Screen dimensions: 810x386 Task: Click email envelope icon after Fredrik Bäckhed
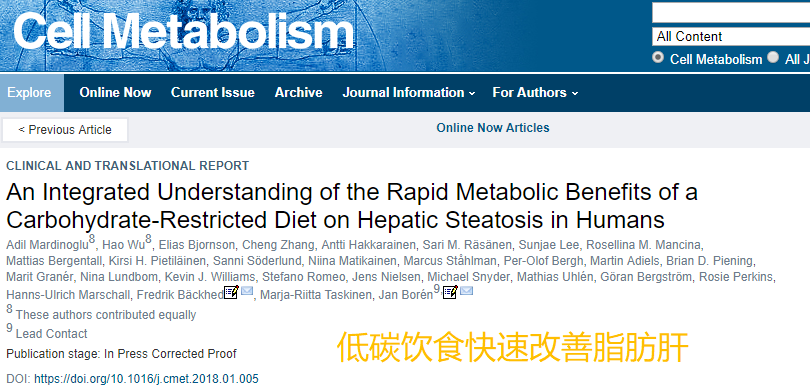[x=247, y=291]
